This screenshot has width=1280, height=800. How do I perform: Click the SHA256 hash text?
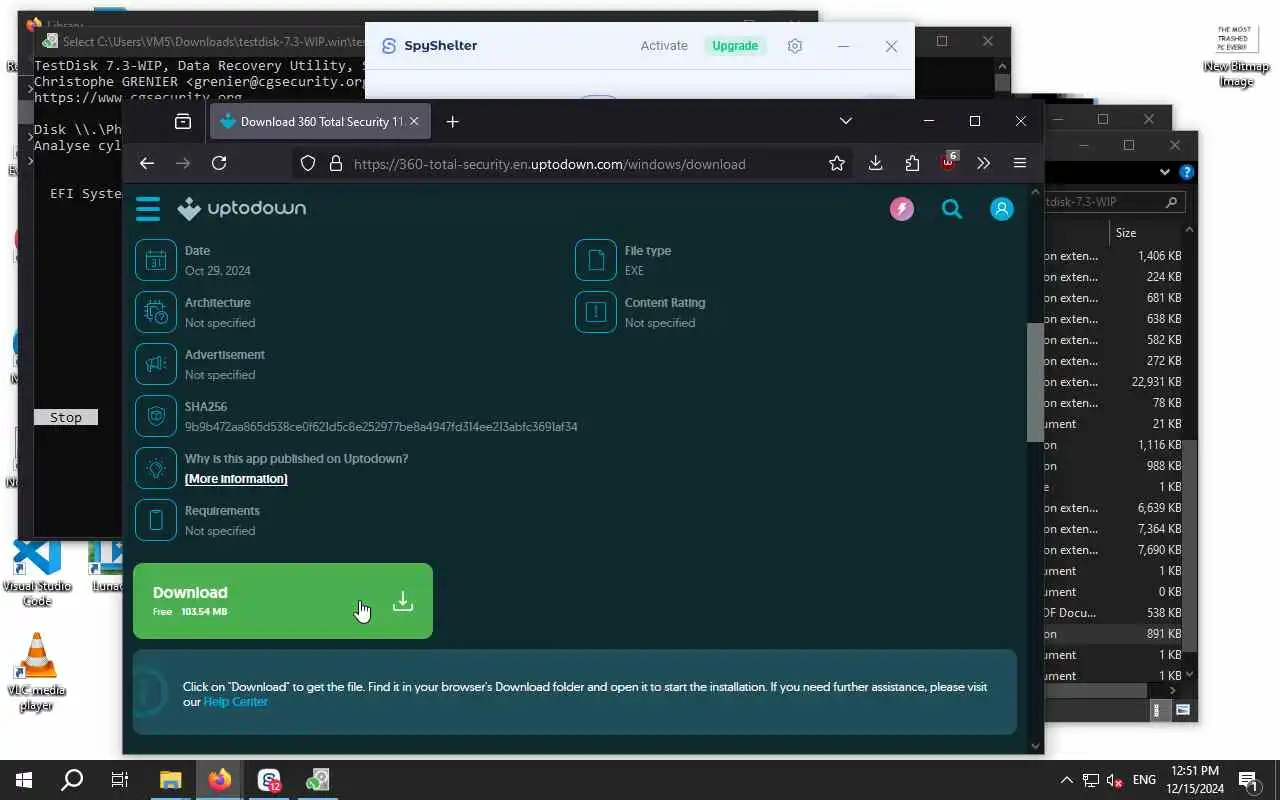point(381,427)
